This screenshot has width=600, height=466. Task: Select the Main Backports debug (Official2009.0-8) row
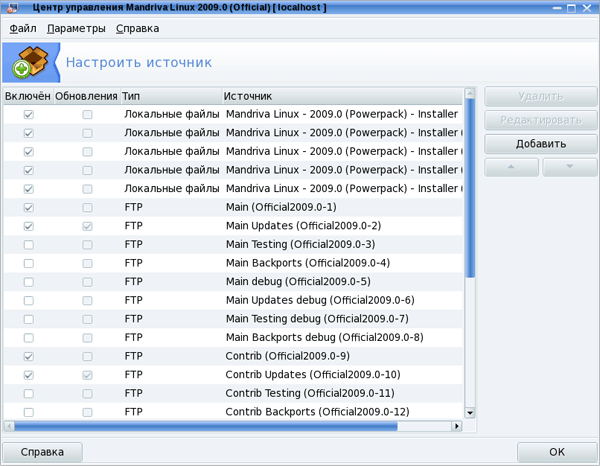point(233,337)
